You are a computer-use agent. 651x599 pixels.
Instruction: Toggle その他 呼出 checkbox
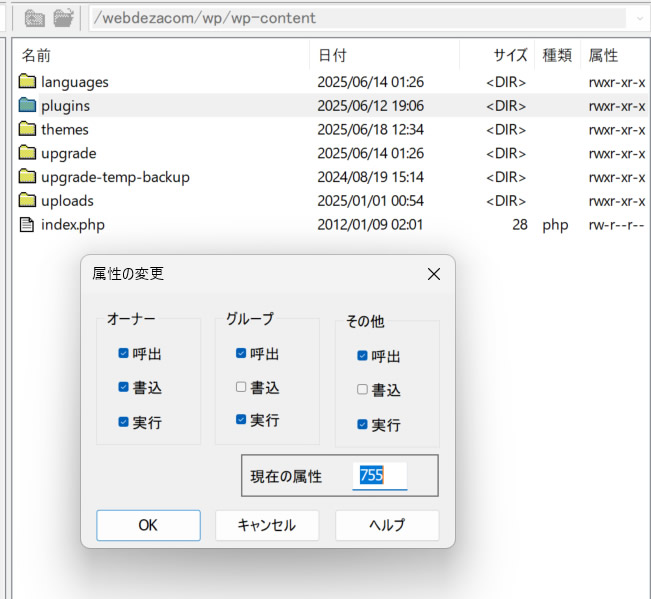pos(362,355)
